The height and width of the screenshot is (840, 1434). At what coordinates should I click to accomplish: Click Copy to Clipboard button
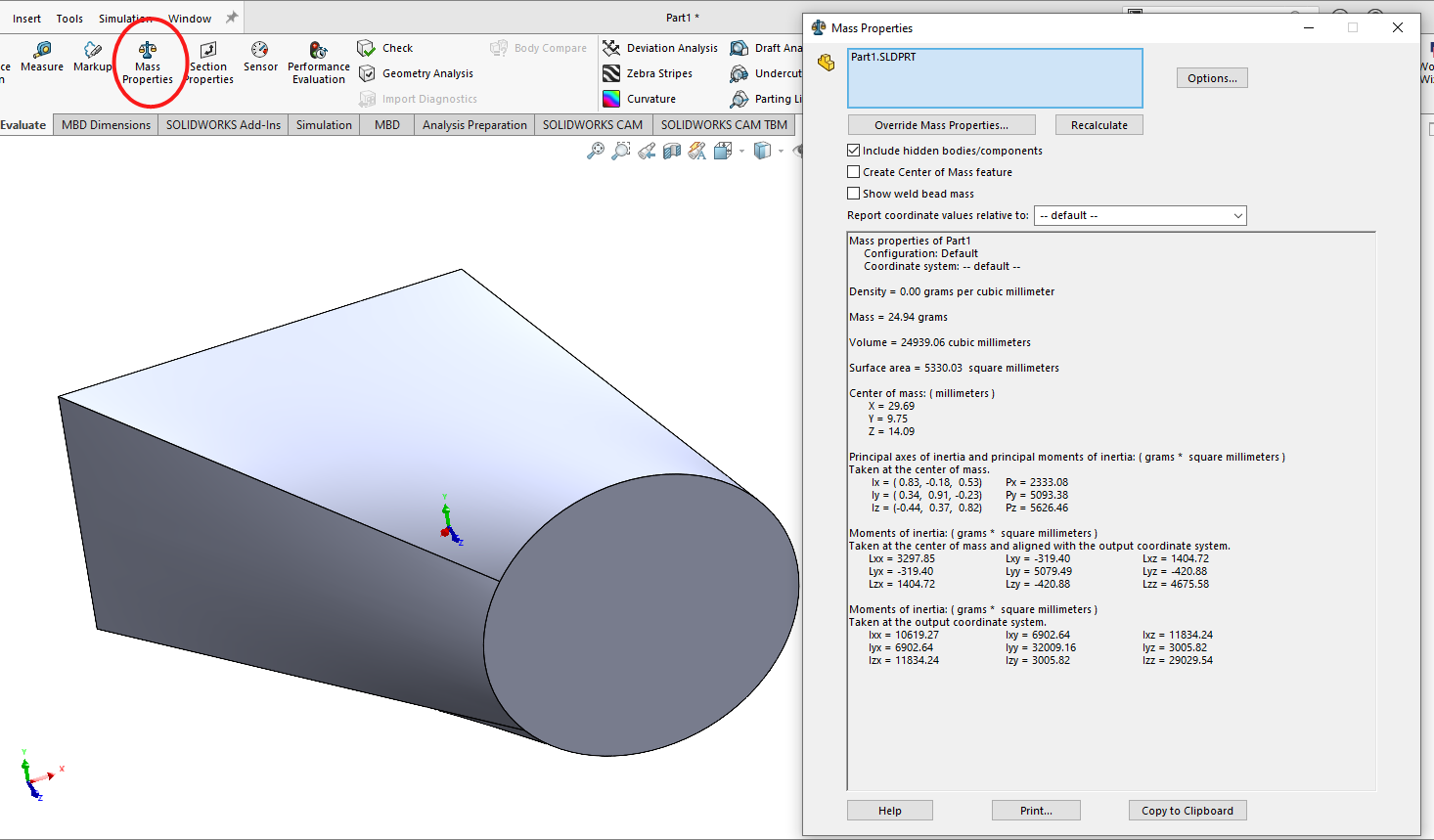tap(1187, 811)
